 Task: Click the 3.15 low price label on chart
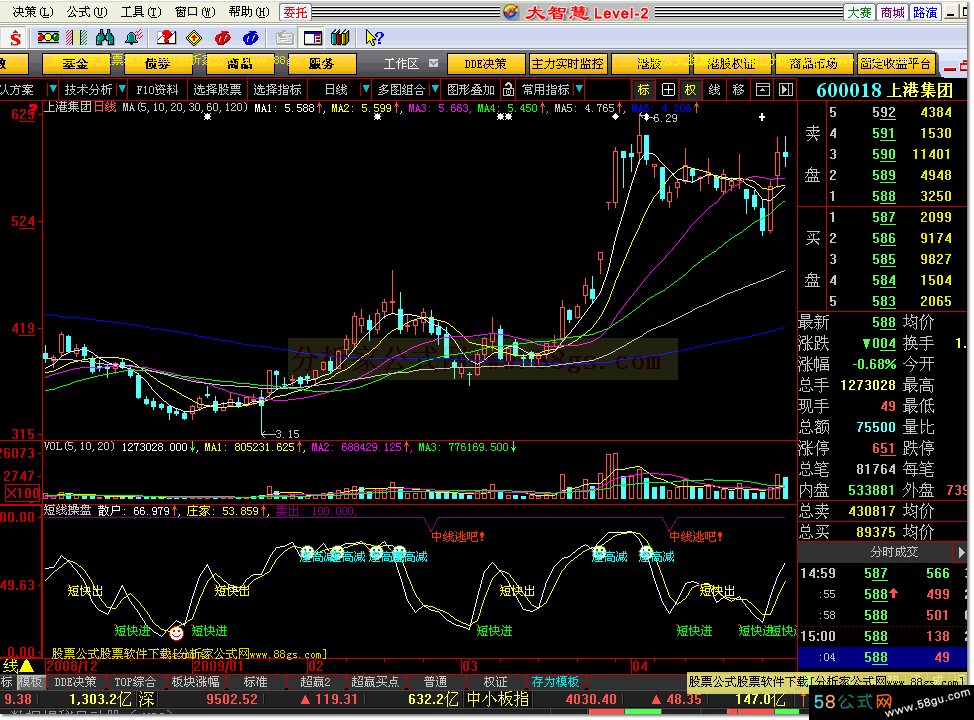[x=287, y=434]
